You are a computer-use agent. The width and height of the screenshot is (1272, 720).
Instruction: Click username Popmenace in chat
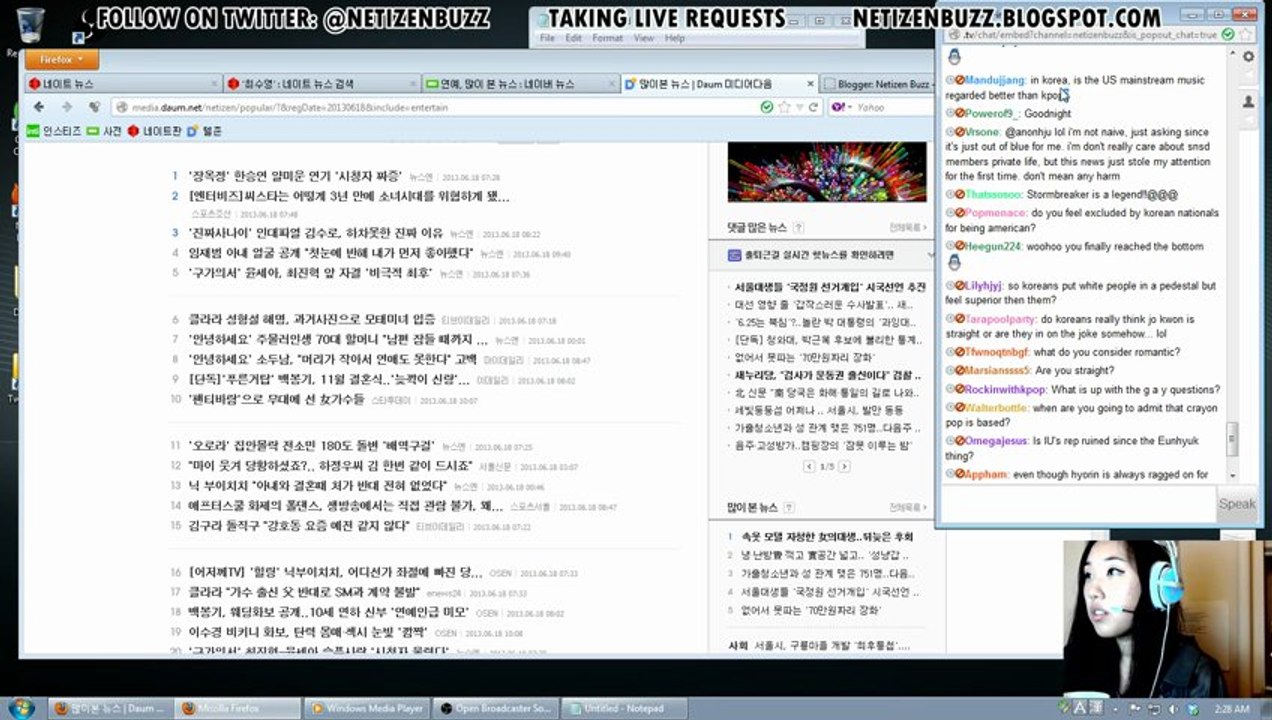pyautogui.click(x=996, y=213)
